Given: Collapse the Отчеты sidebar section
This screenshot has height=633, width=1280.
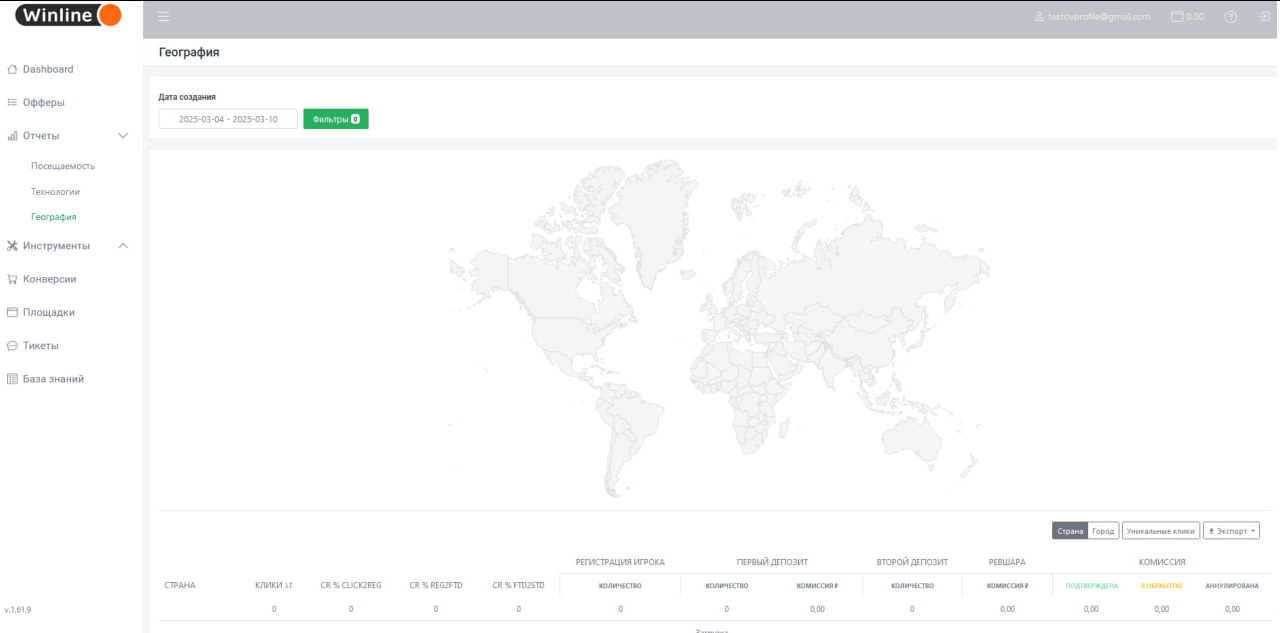Looking at the screenshot, I should pyautogui.click(x=123, y=136).
